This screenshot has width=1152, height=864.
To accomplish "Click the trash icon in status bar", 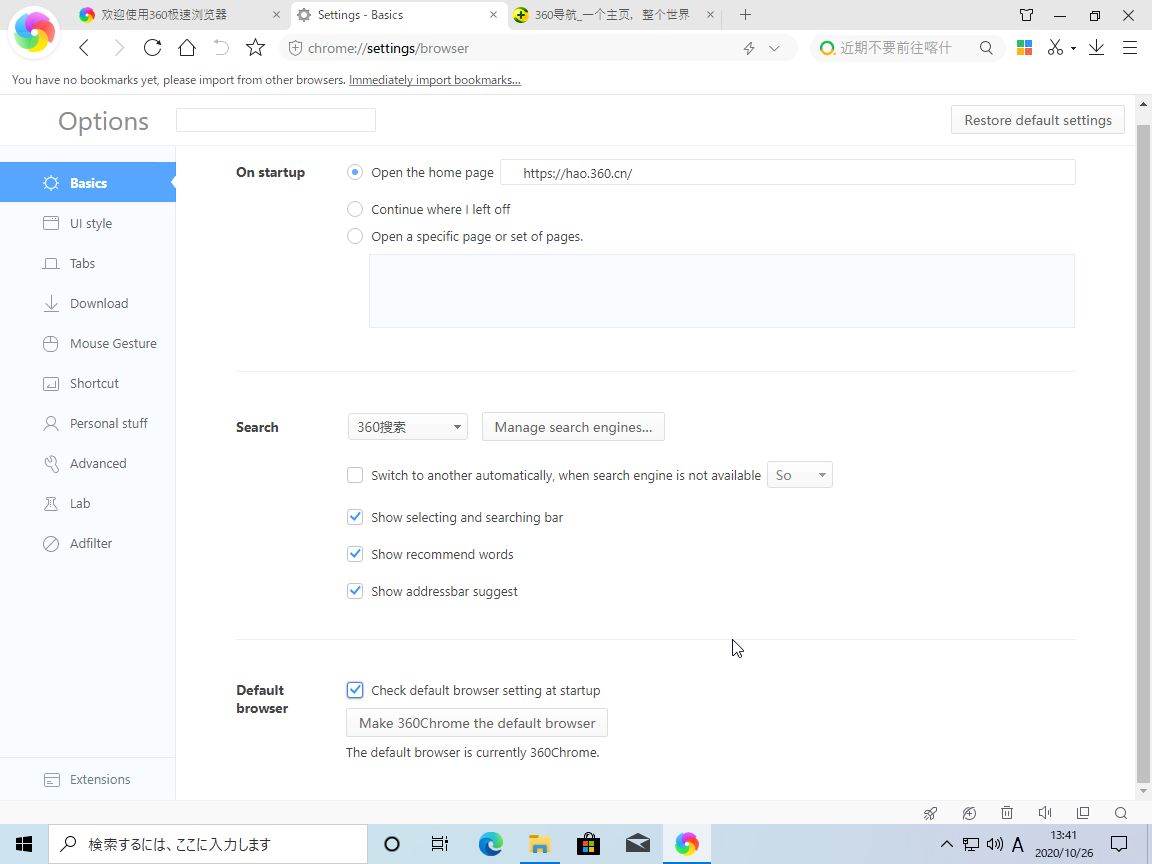I will (x=1007, y=813).
